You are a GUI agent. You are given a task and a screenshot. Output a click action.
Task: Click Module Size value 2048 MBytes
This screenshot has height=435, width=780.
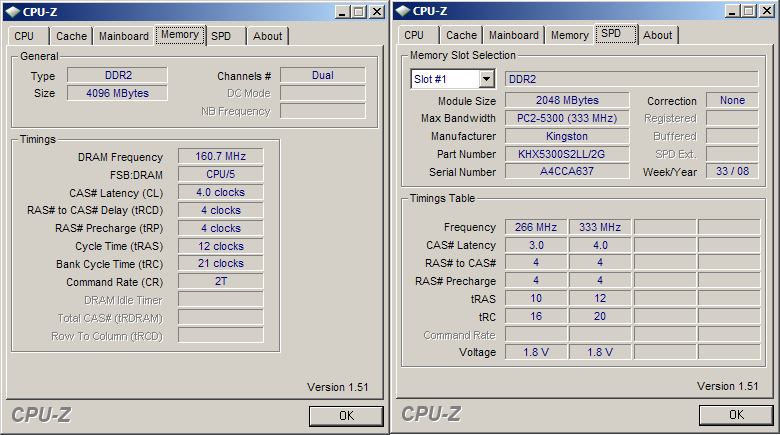(567, 100)
